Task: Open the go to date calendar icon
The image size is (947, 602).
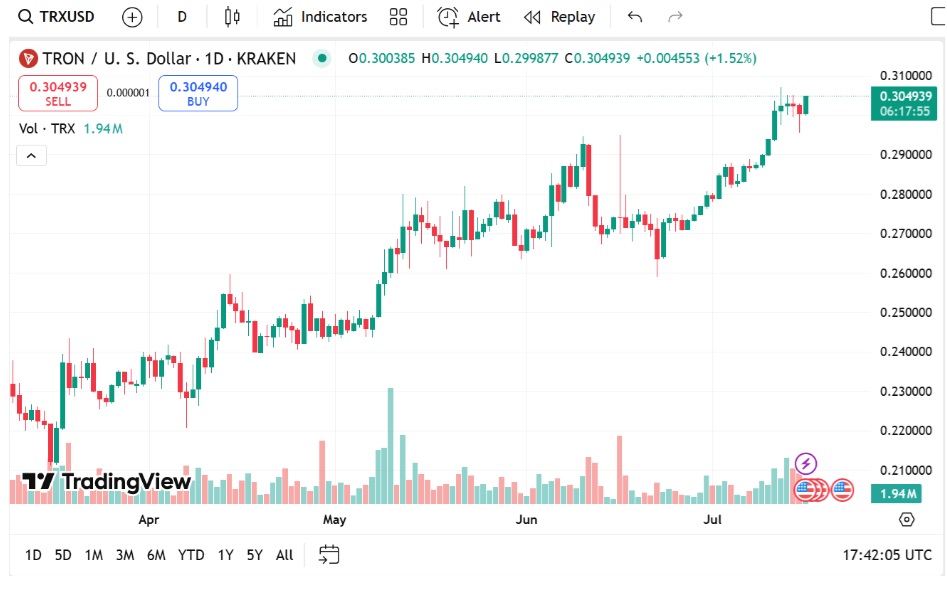Action: (x=329, y=555)
